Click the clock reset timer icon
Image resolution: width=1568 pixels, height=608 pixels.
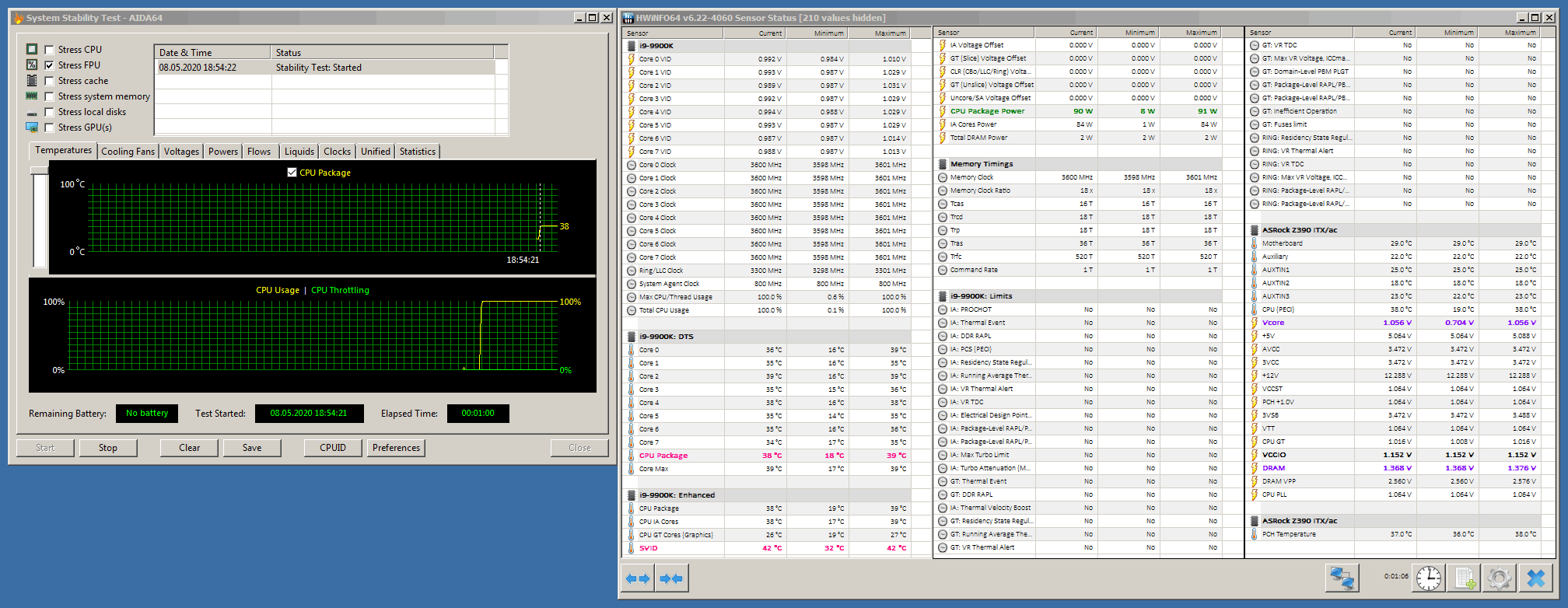point(1428,578)
